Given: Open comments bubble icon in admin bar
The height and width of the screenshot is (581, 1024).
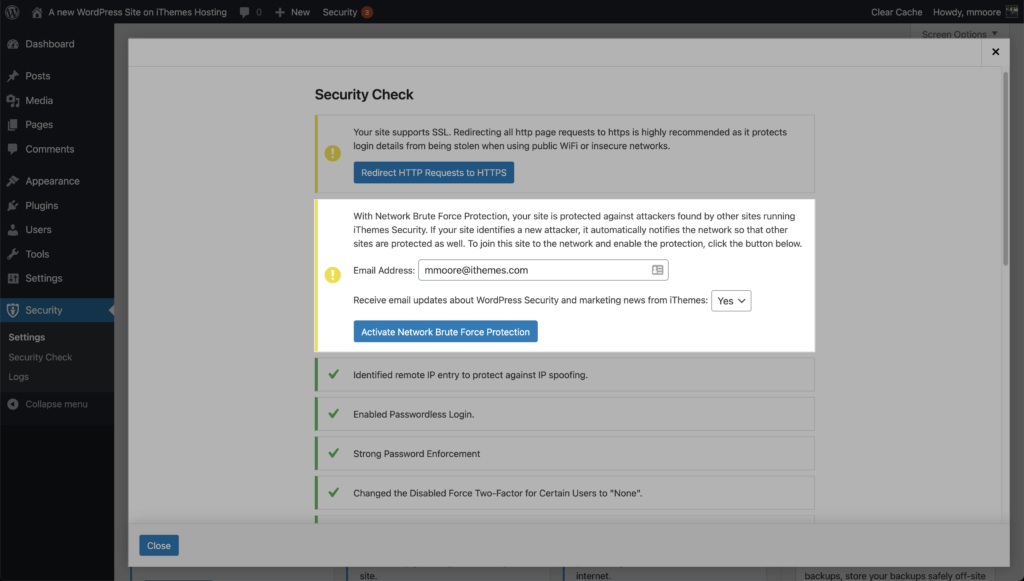Looking at the screenshot, I should pos(244,12).
